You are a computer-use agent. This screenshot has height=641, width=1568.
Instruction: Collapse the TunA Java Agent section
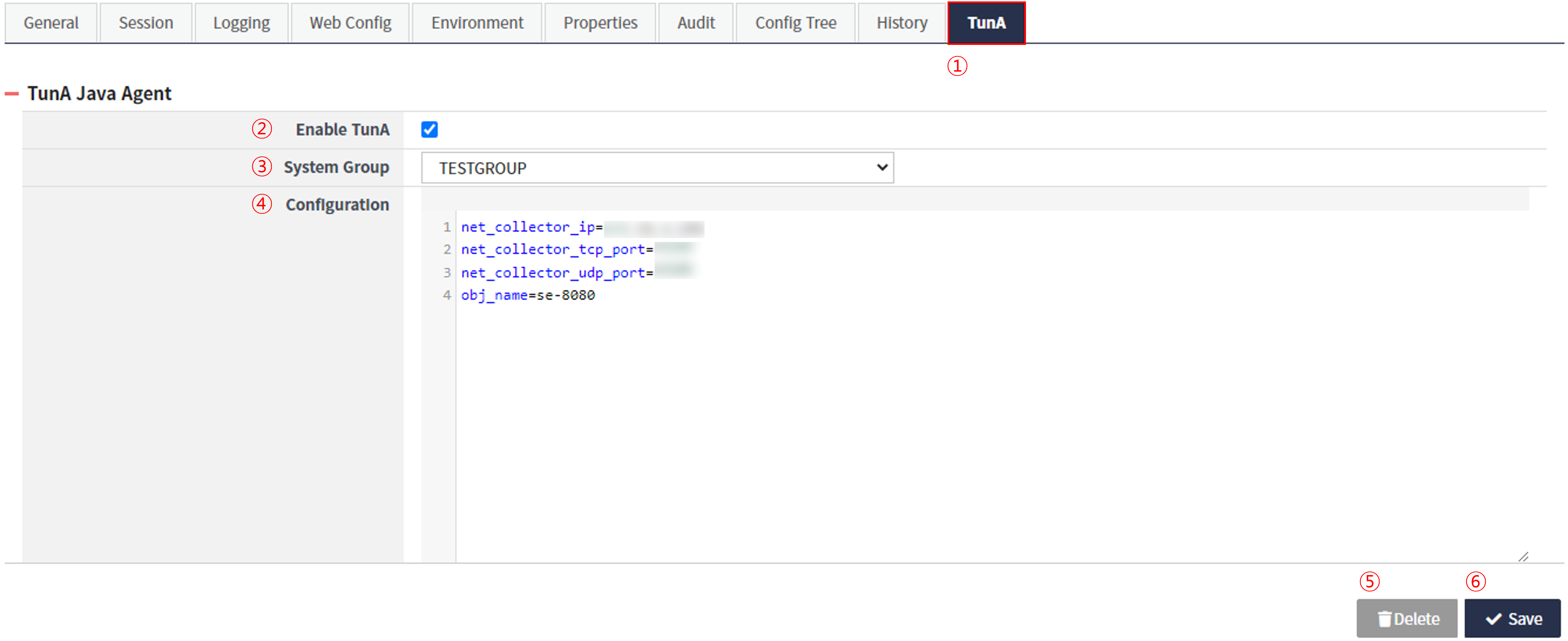click(11, 94)
